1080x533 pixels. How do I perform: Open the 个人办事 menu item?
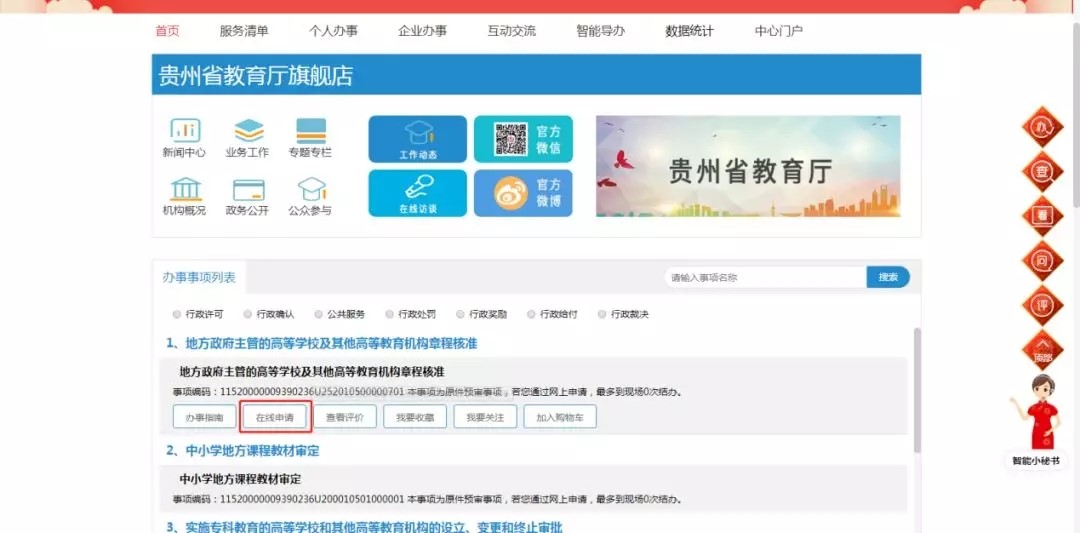(x=333, y=31)
